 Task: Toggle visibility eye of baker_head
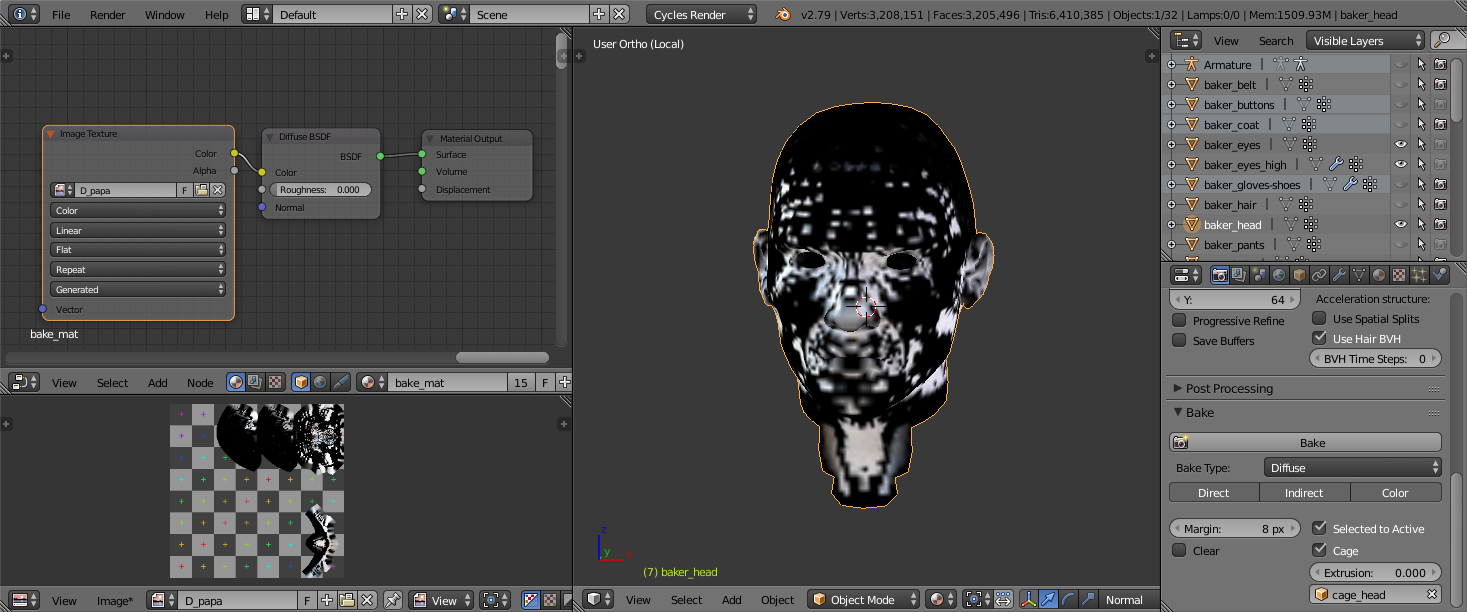pos(1401,225)
